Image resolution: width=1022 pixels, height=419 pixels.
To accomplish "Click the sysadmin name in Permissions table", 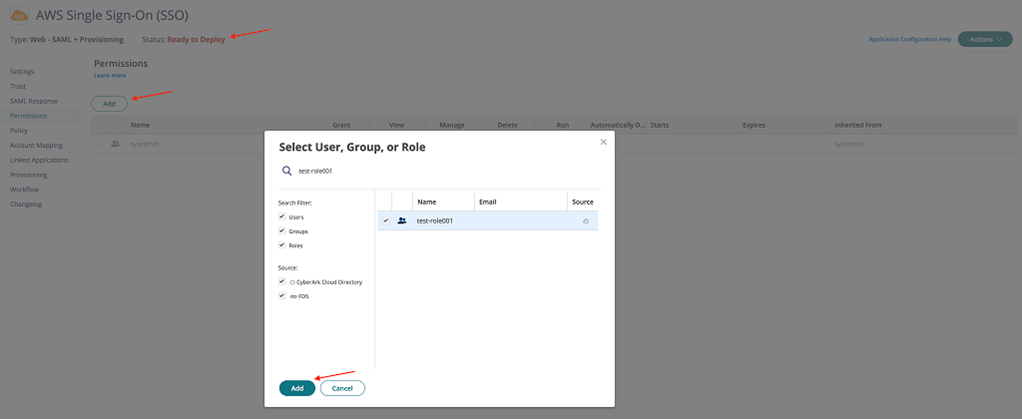I will 145,144.
